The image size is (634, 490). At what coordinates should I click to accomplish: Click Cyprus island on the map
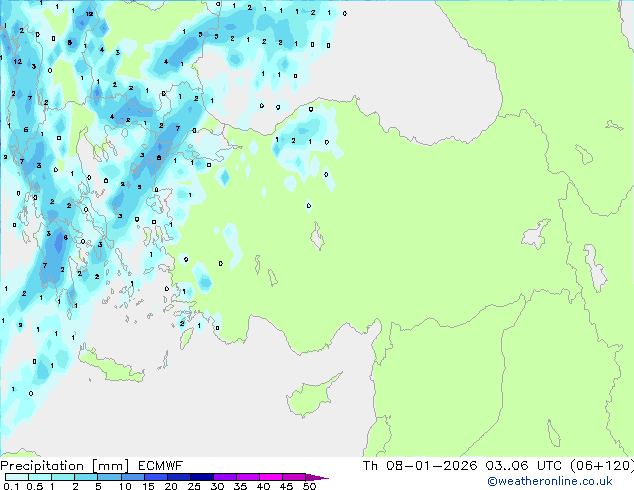coord(311,396)
